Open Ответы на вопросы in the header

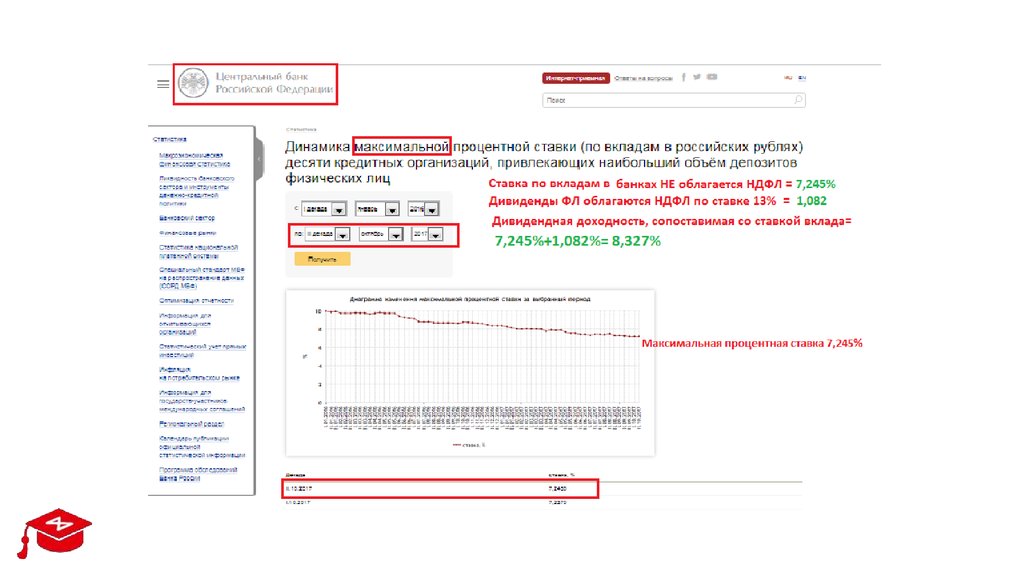[x=642, y=77]
